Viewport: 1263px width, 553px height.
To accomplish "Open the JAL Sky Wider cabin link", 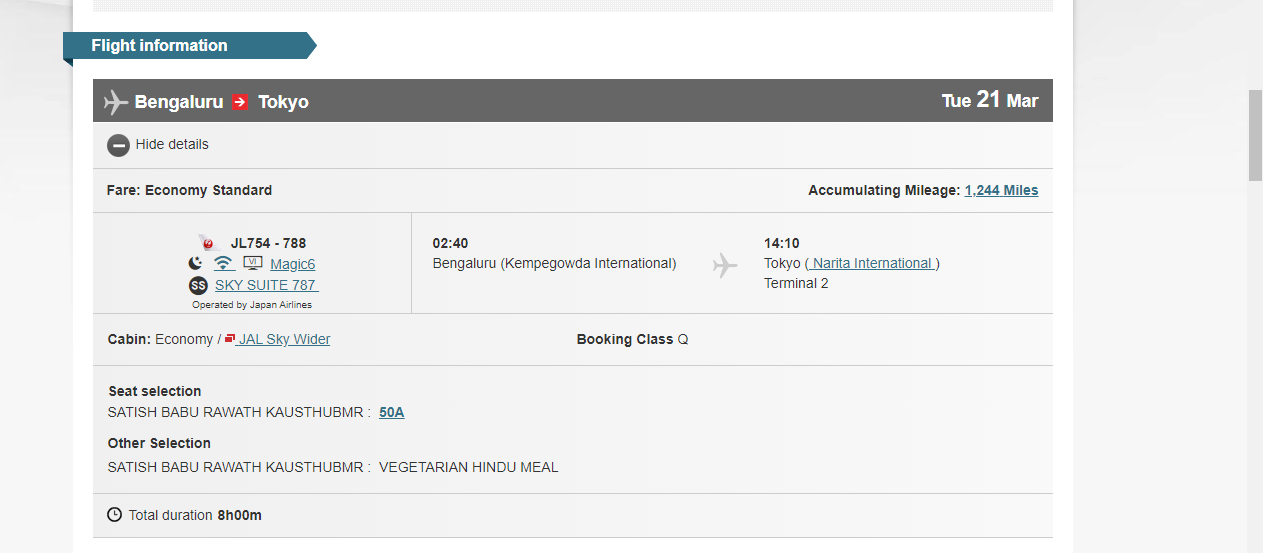I will [284, 339].
